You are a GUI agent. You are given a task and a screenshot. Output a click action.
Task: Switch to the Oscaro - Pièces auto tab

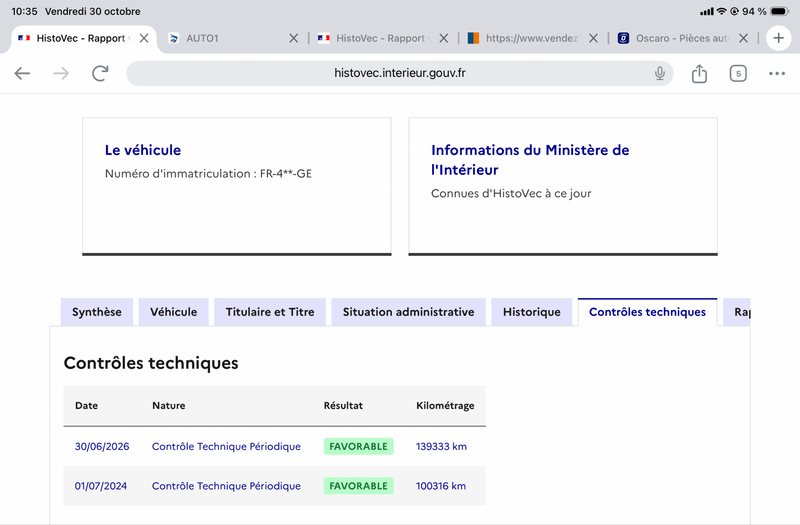(674, 38)
